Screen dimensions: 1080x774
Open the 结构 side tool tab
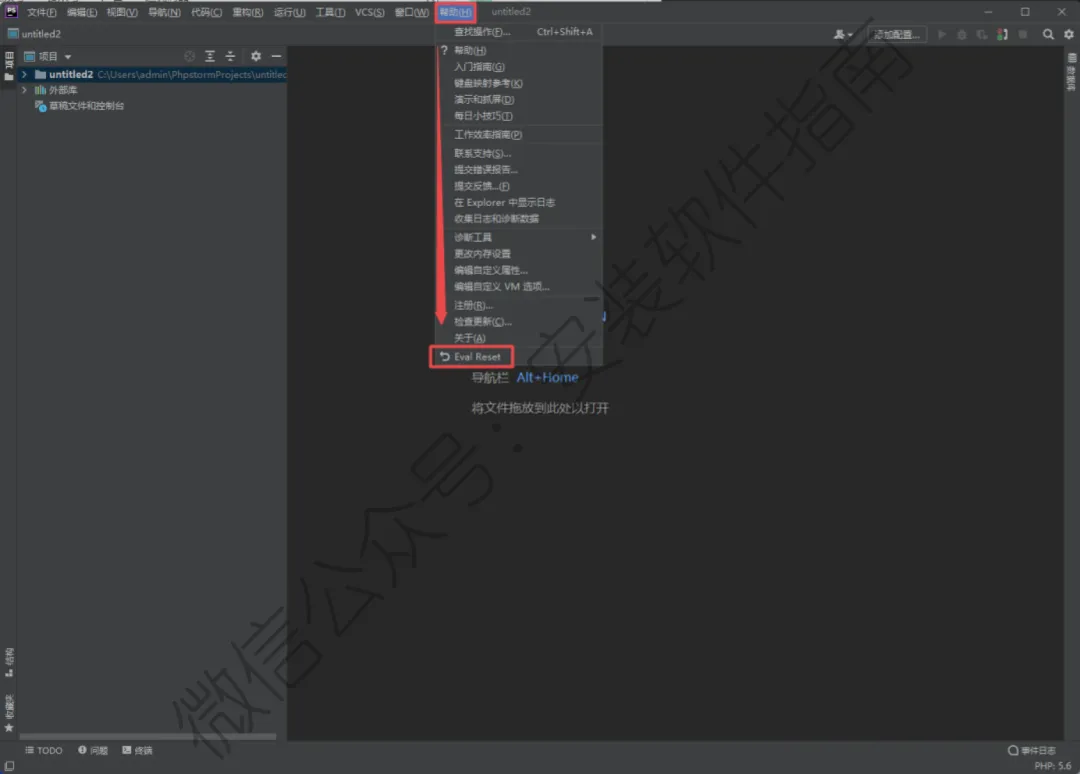[9, 662]
